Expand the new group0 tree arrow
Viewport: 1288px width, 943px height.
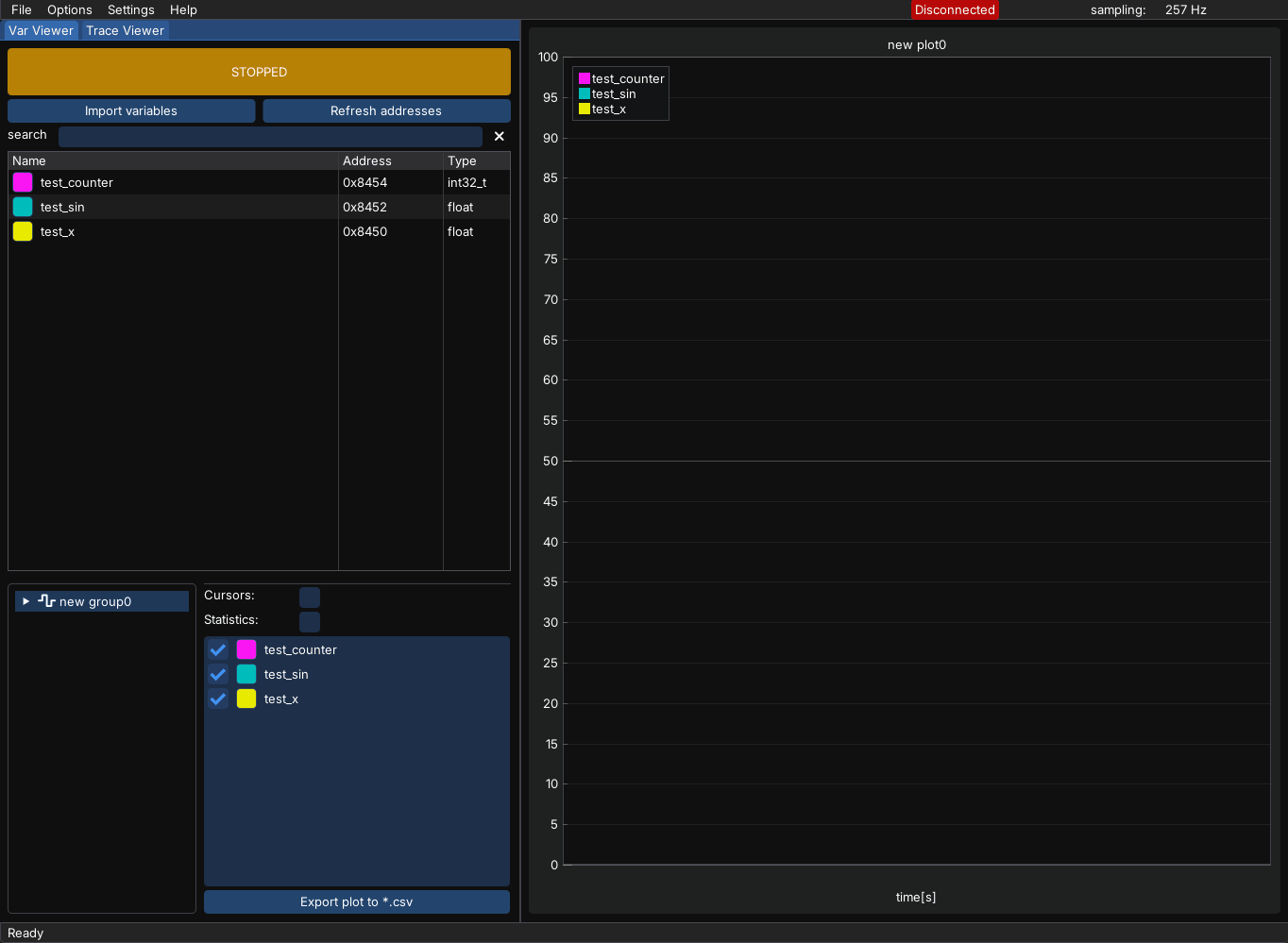(26, 601)
